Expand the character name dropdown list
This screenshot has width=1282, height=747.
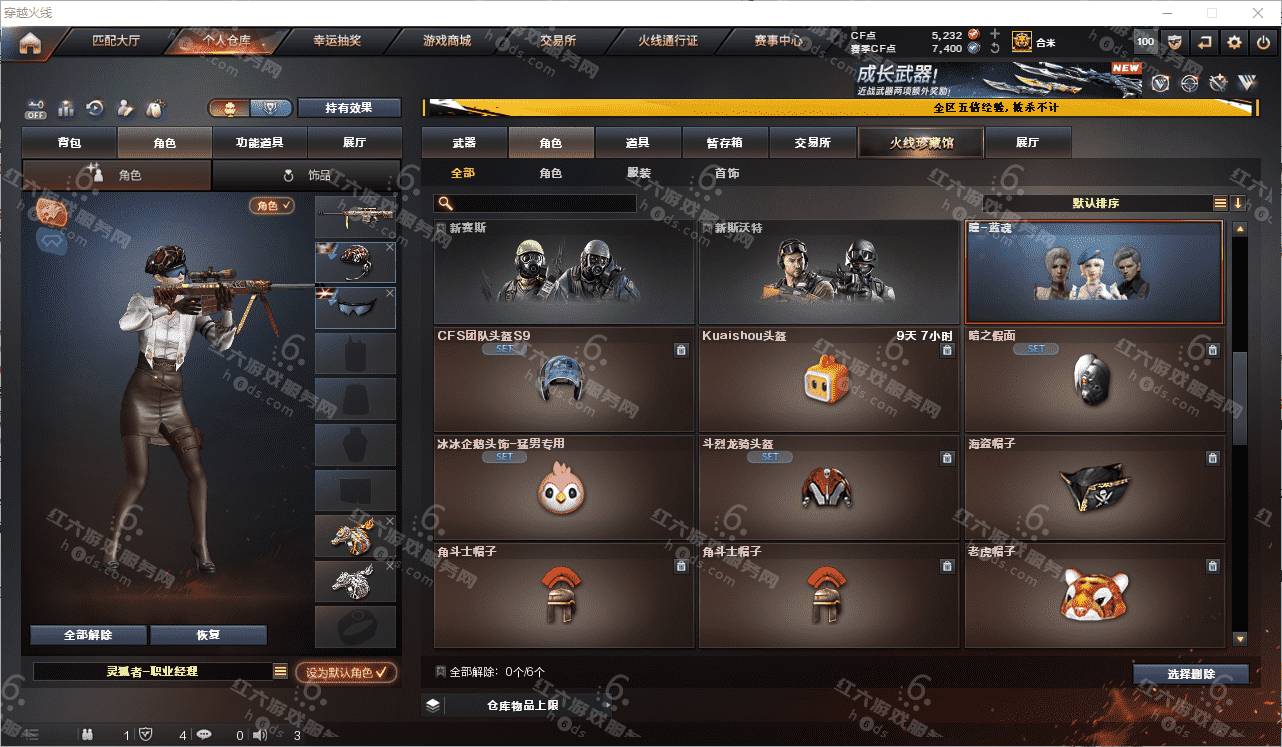[x=281, y=672]
